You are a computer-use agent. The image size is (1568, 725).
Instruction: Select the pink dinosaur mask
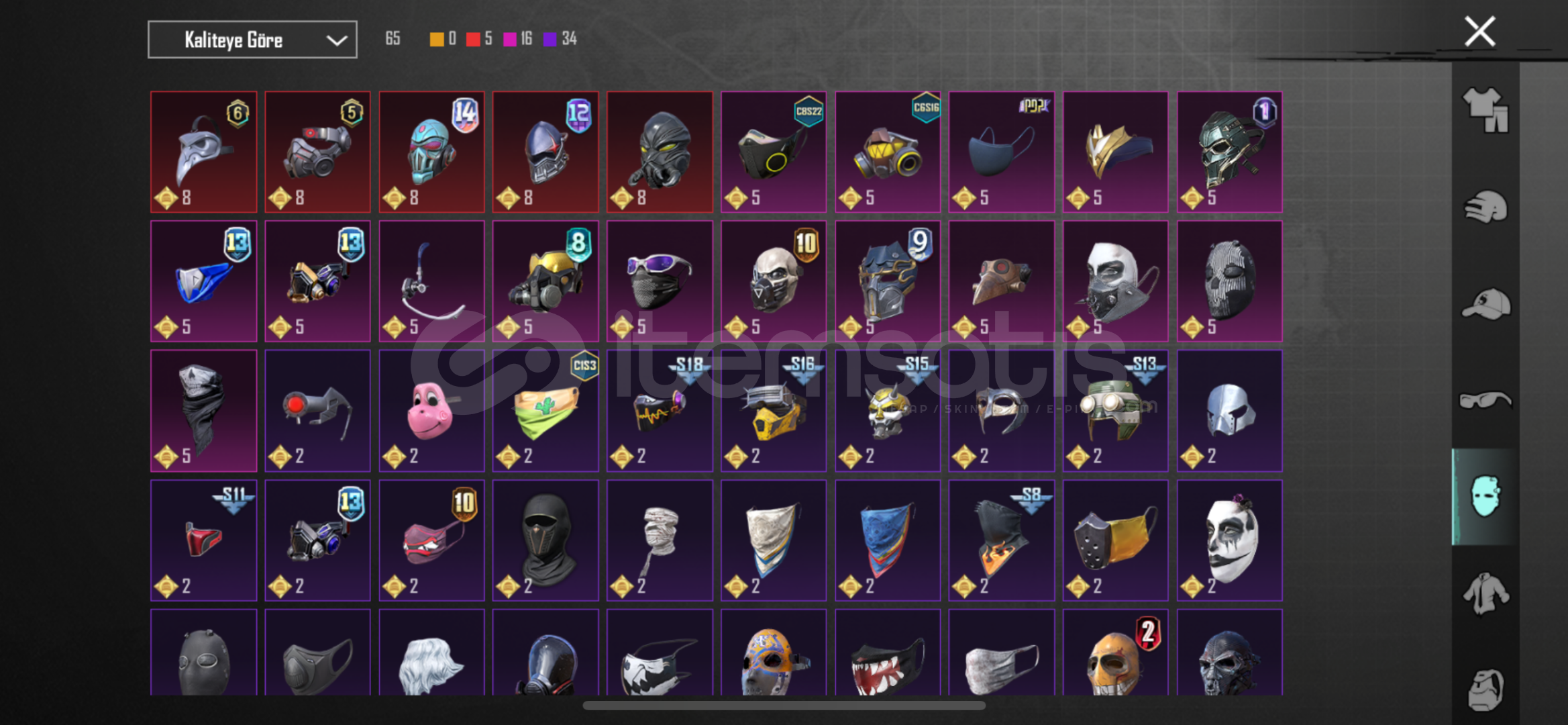pyautogui.click(x=432, y=411)
